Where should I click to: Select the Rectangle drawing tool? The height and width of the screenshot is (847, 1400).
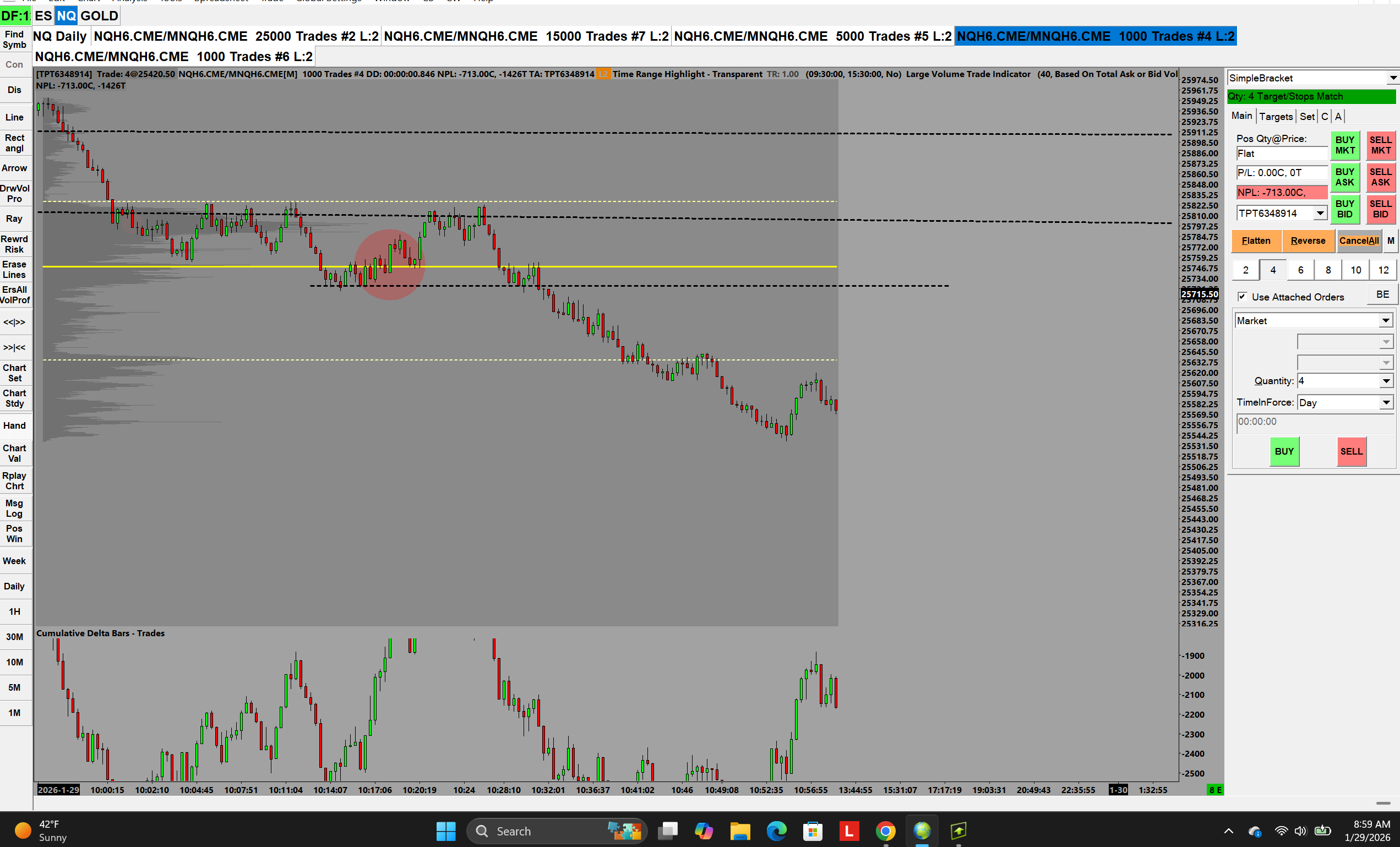click(x=15, y=143)
